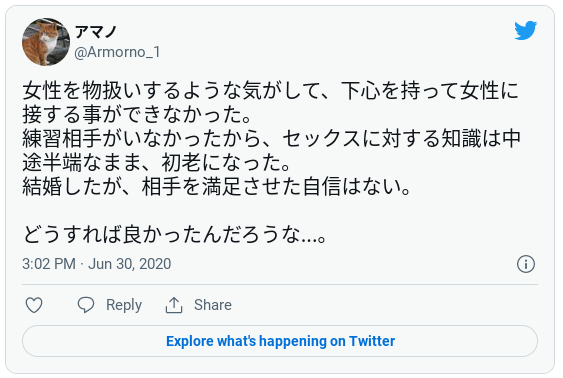
Task: Click the tweet line starting 女性を物扱い
Action: click(x=271, y=90)
